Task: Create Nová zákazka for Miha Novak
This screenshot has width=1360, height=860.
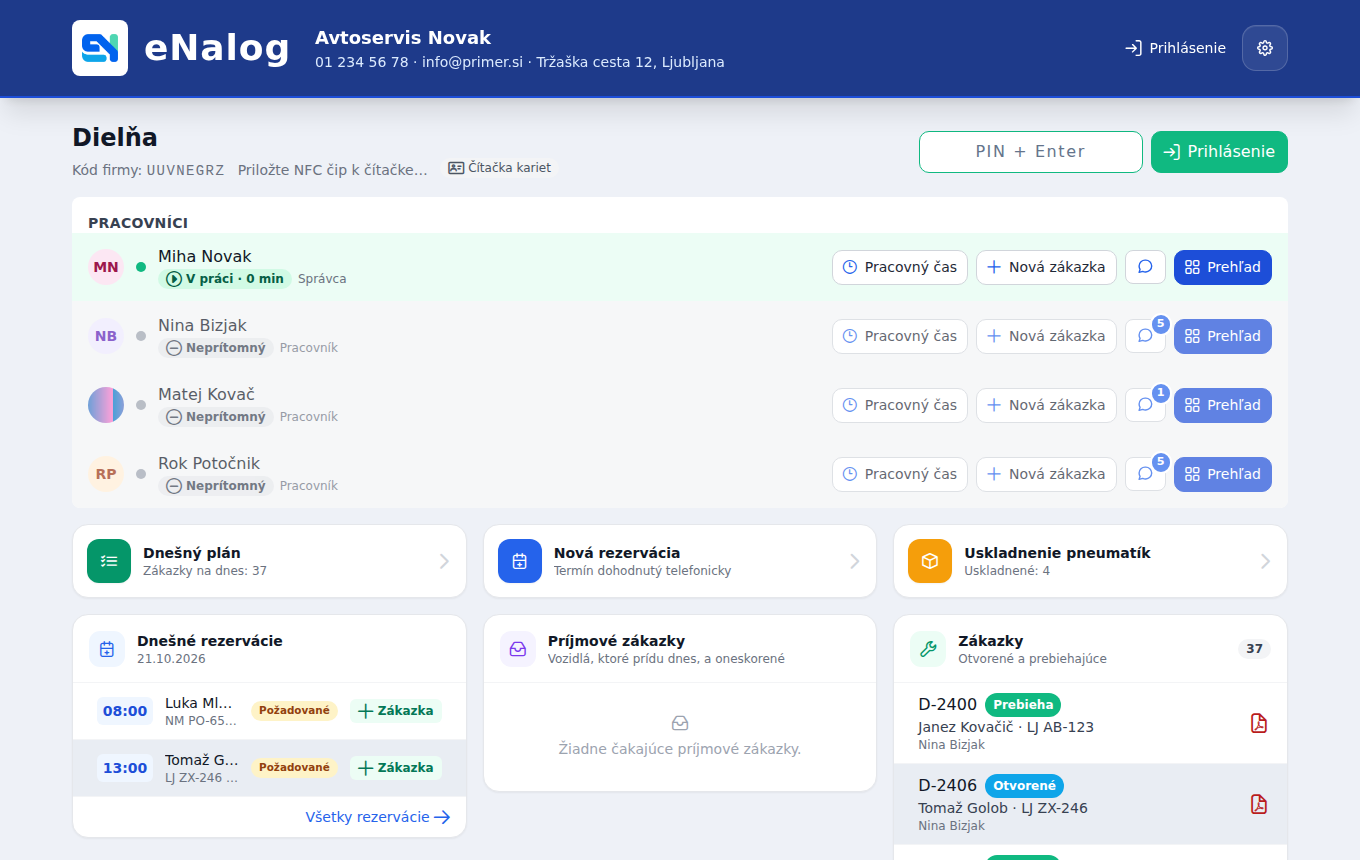Action: (1046, 267)
